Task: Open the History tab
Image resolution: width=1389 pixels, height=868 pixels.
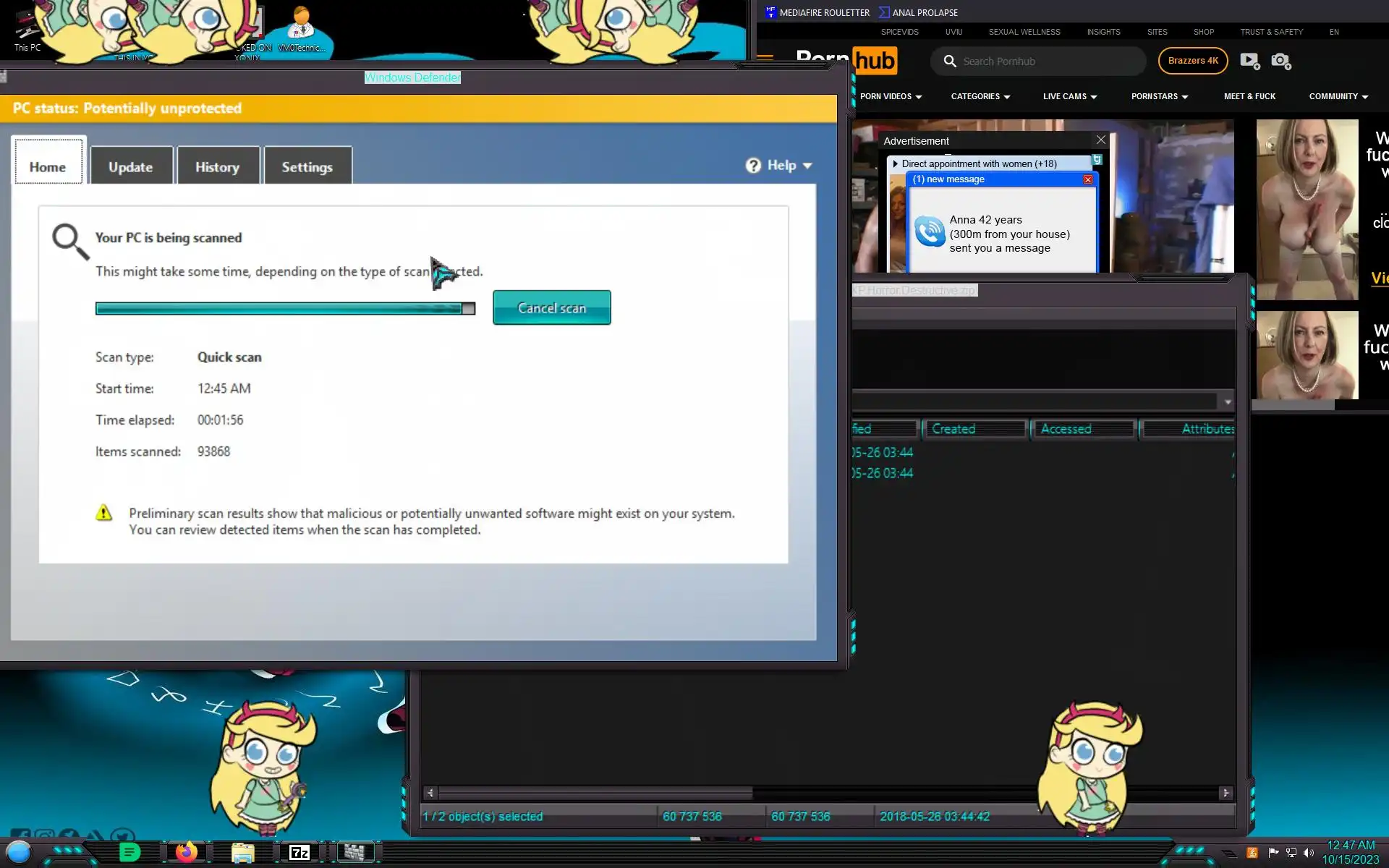Action: [x=217, y=167]
